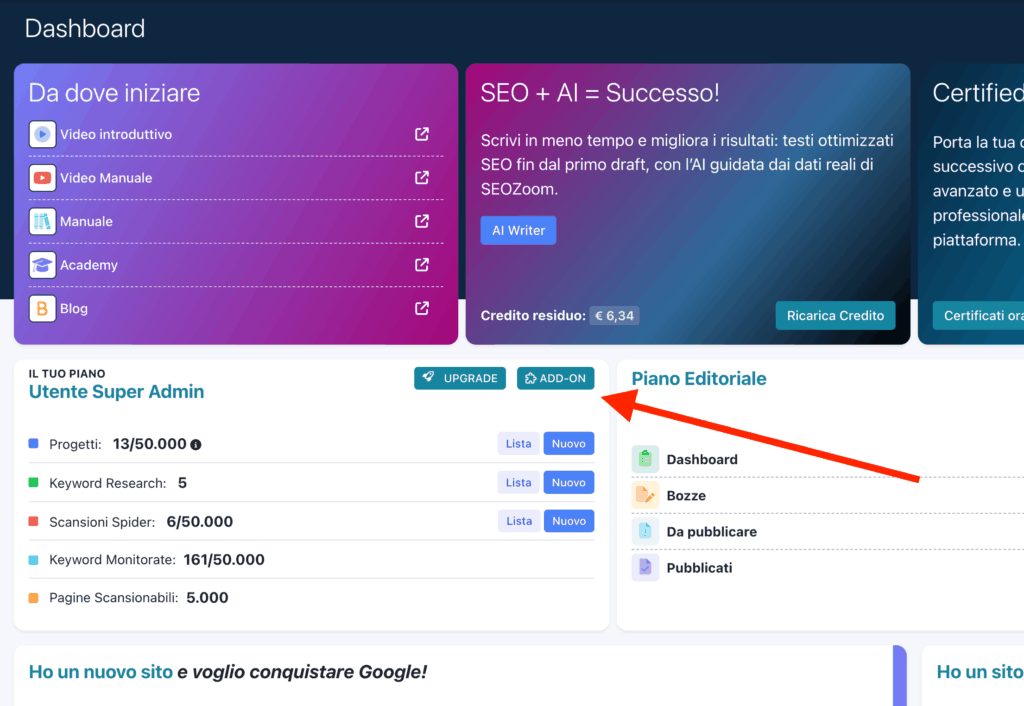
Task: Click the Manuale books icon
Action: pyautogui.click(x=42, y=221)
